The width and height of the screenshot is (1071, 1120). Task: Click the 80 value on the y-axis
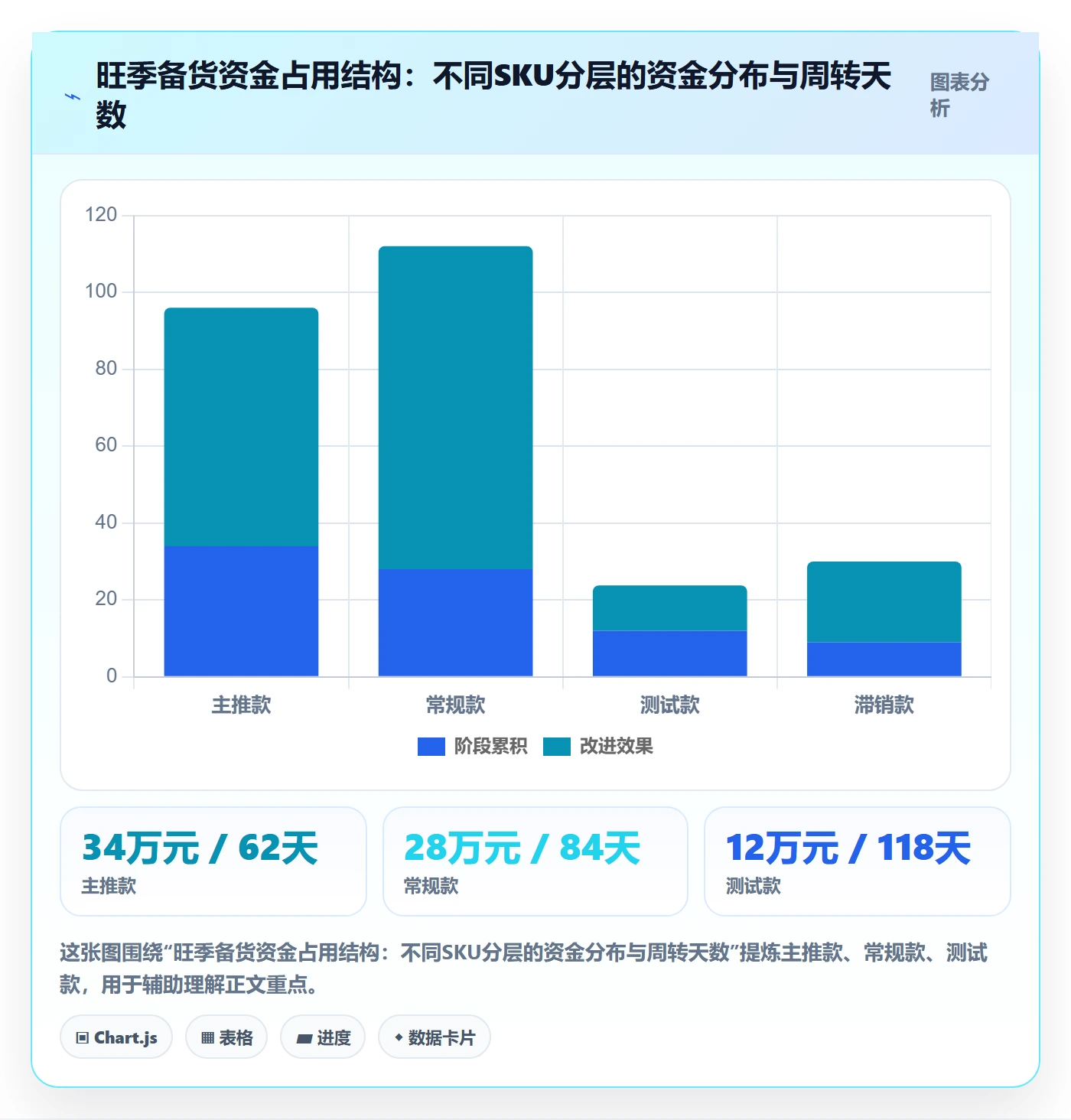click(106, 368)
